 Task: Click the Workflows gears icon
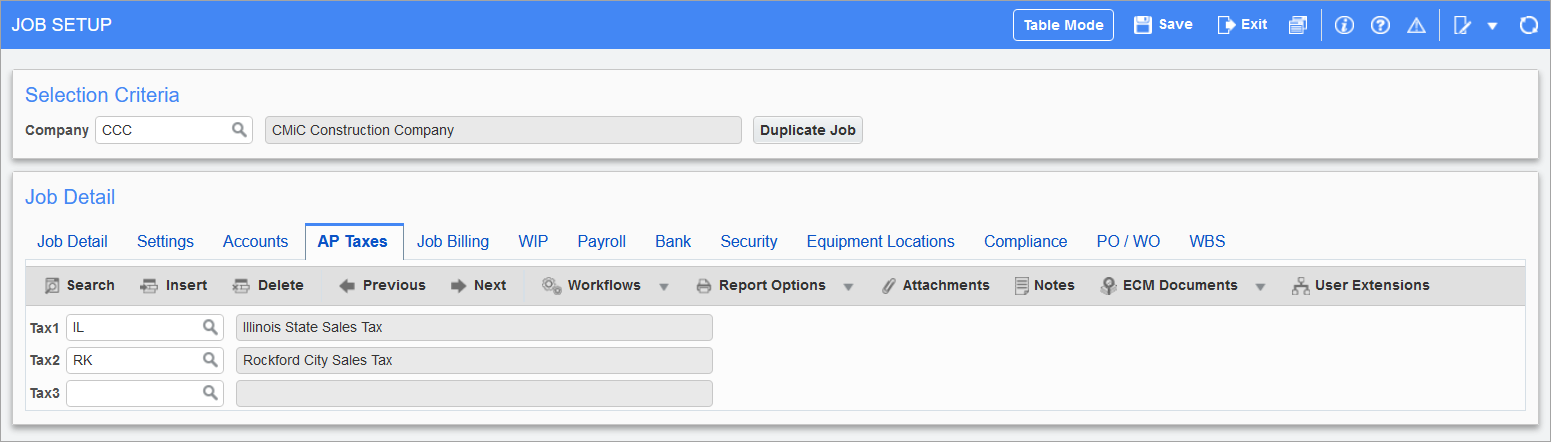[x=552, y=286]
